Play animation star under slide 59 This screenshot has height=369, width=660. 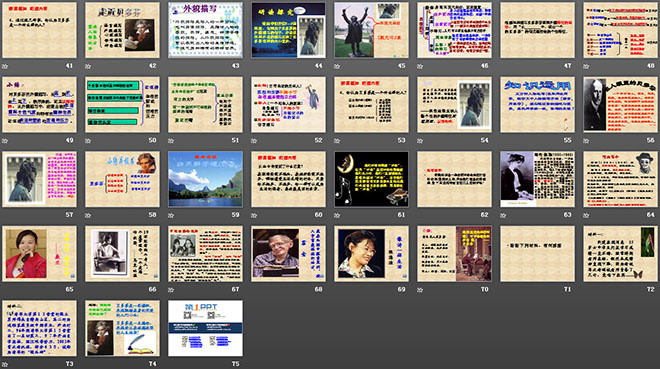coord(171,215)
